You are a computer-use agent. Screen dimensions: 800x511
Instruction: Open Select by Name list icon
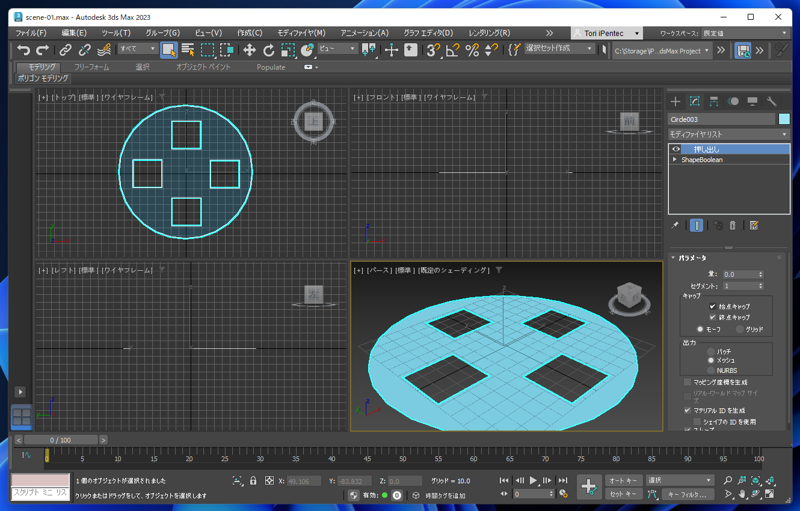pyautogui.click(x=188, y=50)
